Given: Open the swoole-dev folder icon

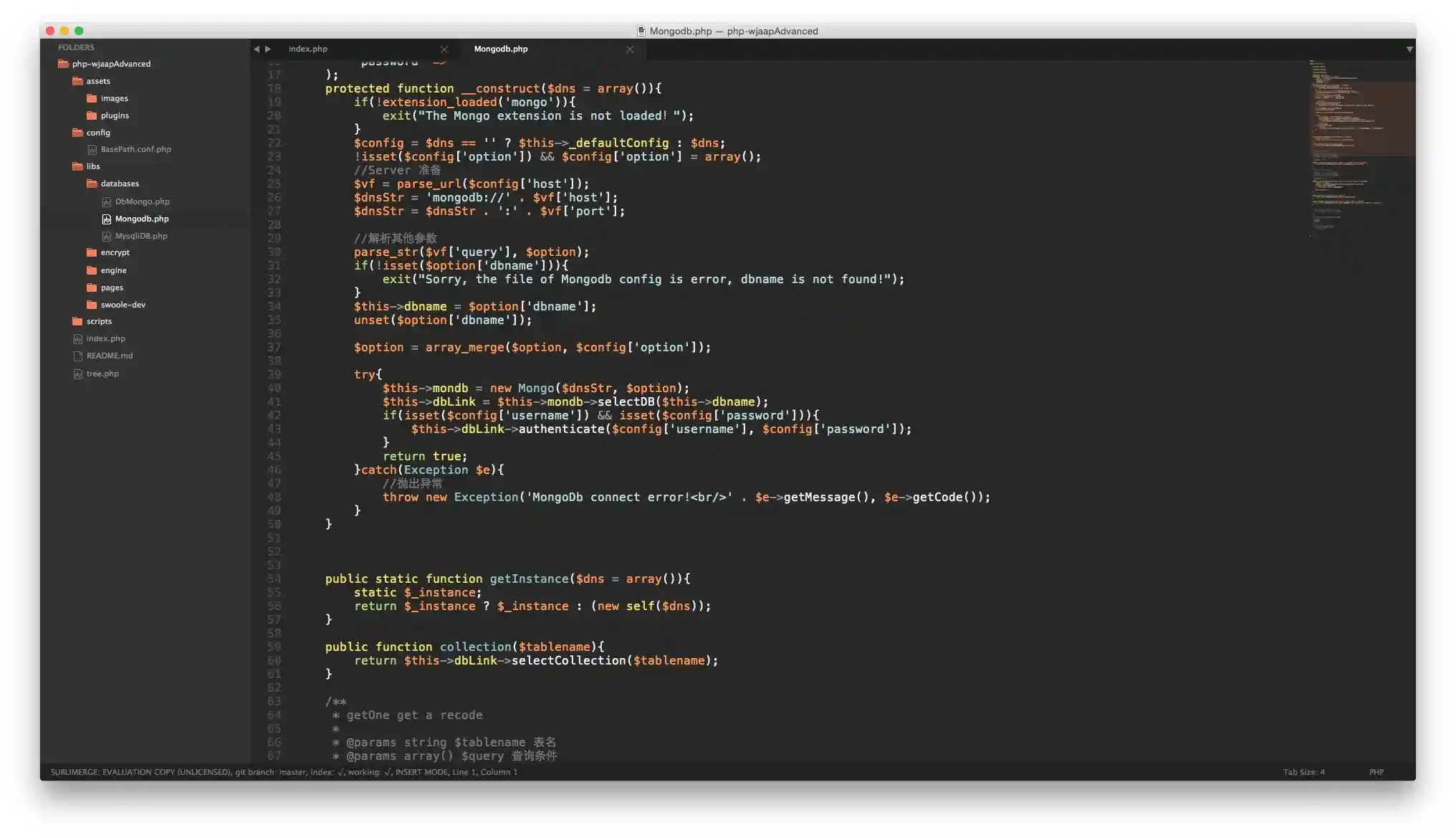Looking at the screenshot, I should 92,305.
